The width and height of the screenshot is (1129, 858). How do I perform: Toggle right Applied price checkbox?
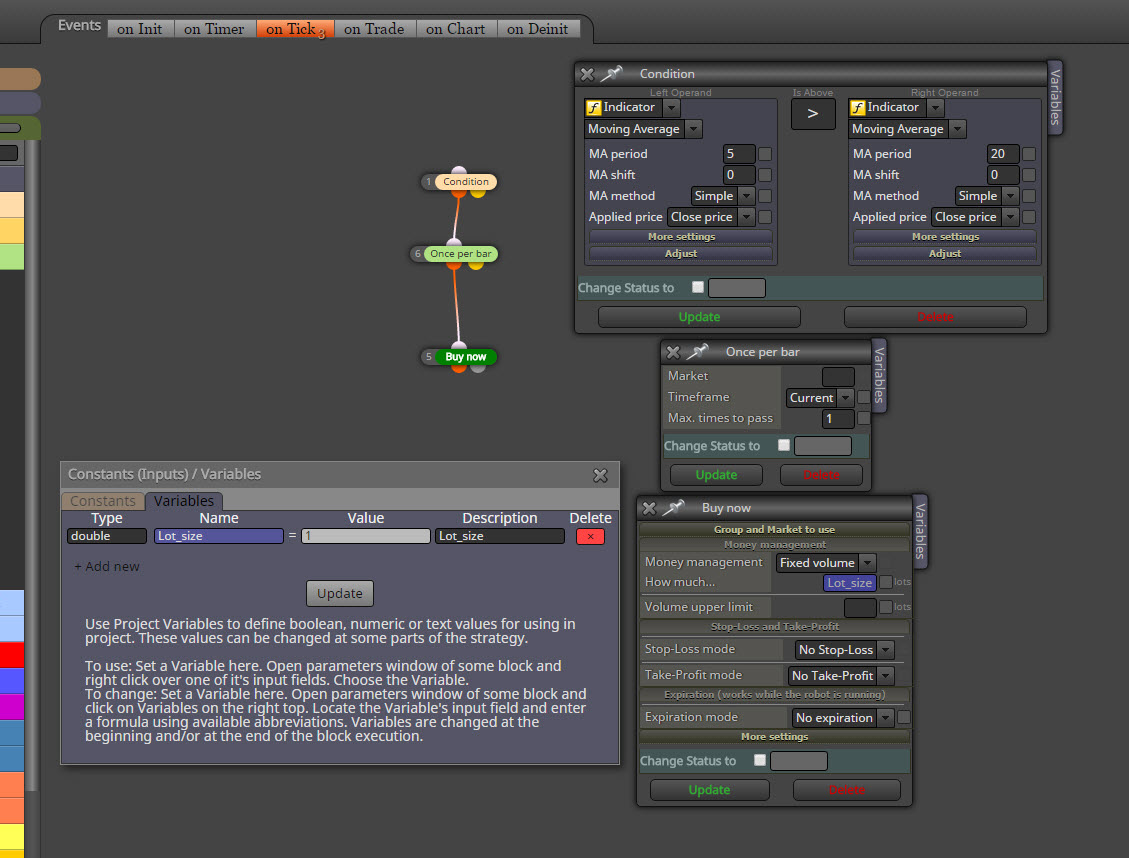(1029, 217)
